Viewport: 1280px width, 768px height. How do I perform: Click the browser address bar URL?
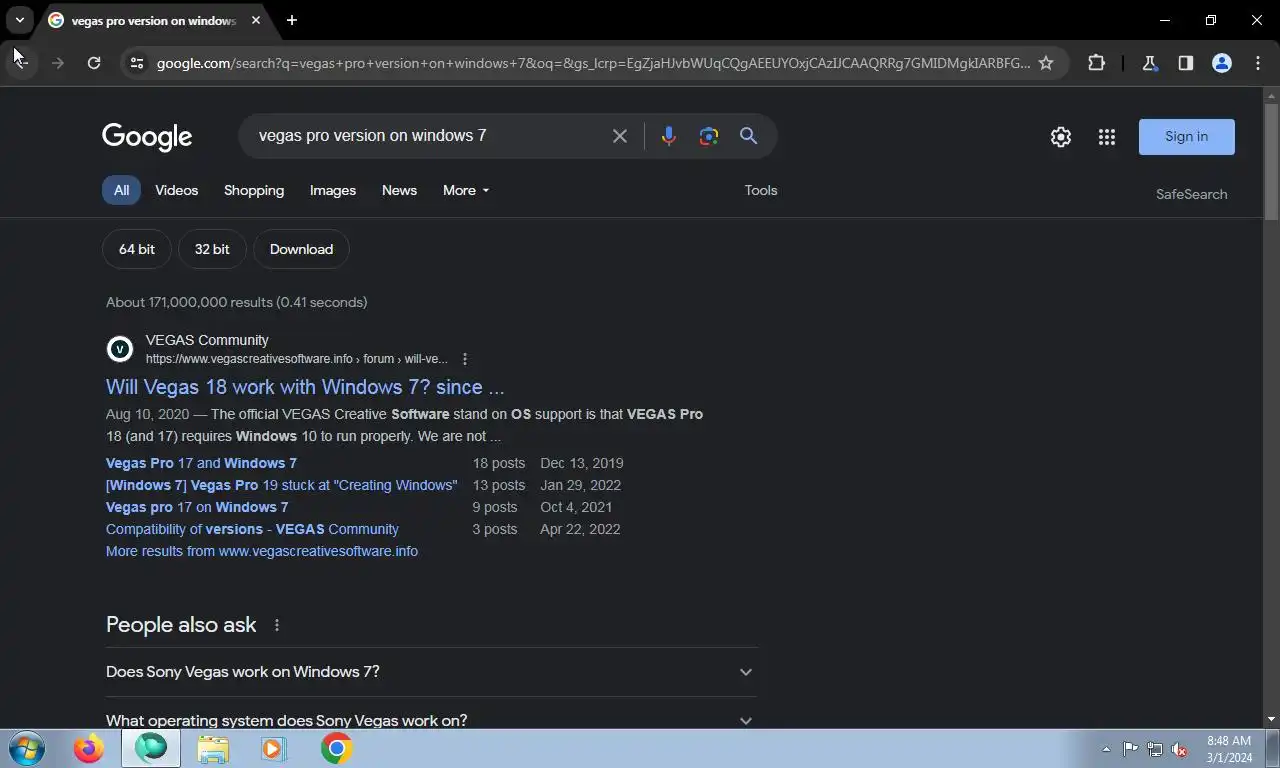point(593,63)
